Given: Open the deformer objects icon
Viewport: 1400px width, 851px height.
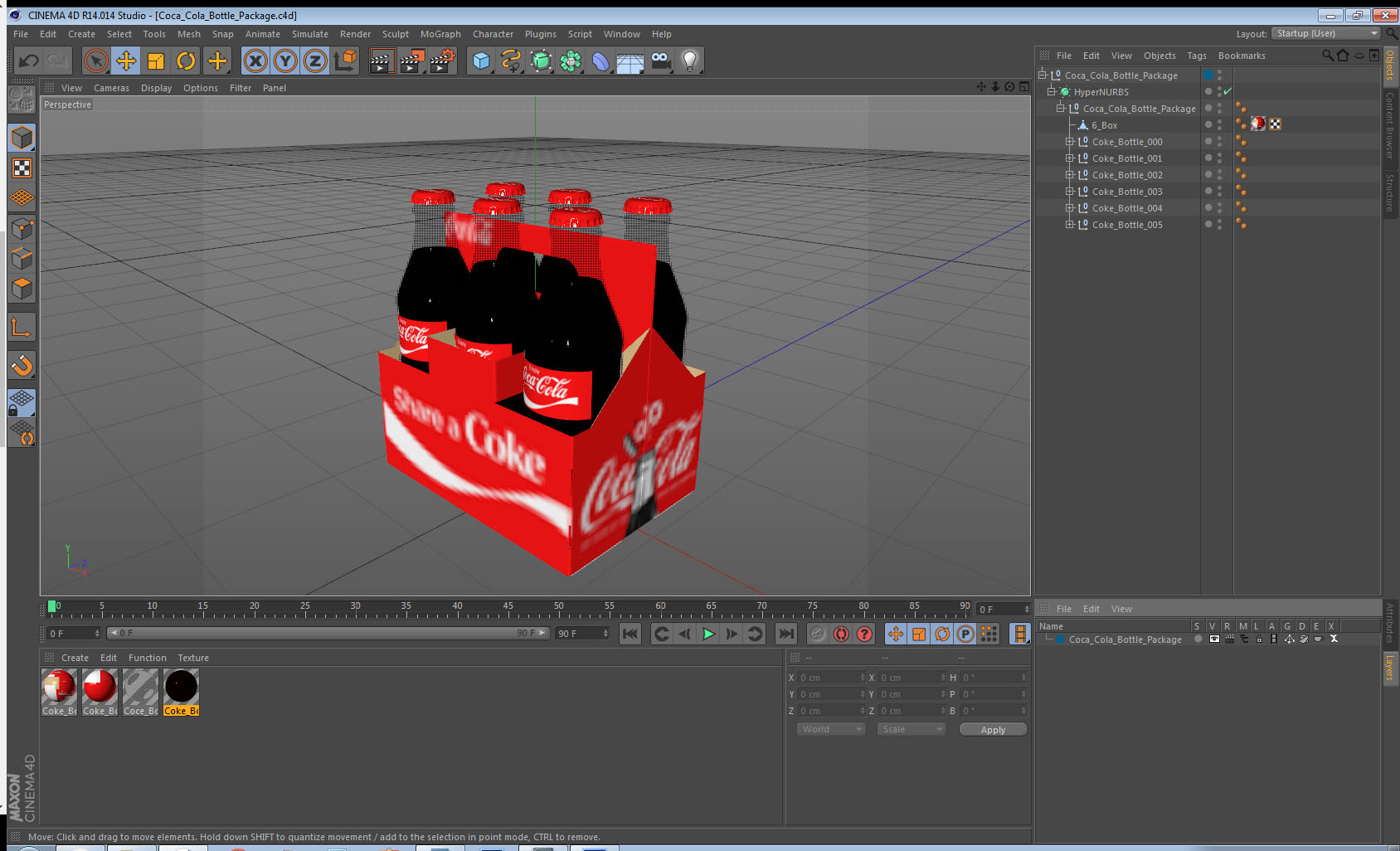Looking at the screenshot, I should tap(600, 61).
